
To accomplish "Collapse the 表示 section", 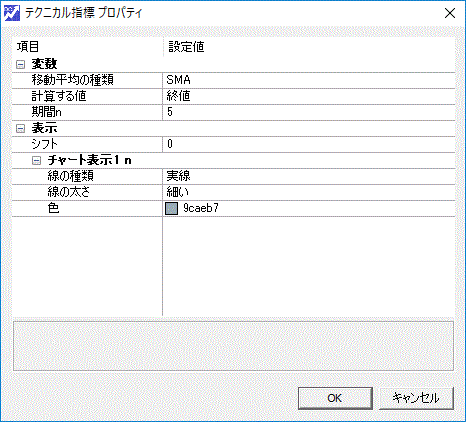I will (21, 128).
